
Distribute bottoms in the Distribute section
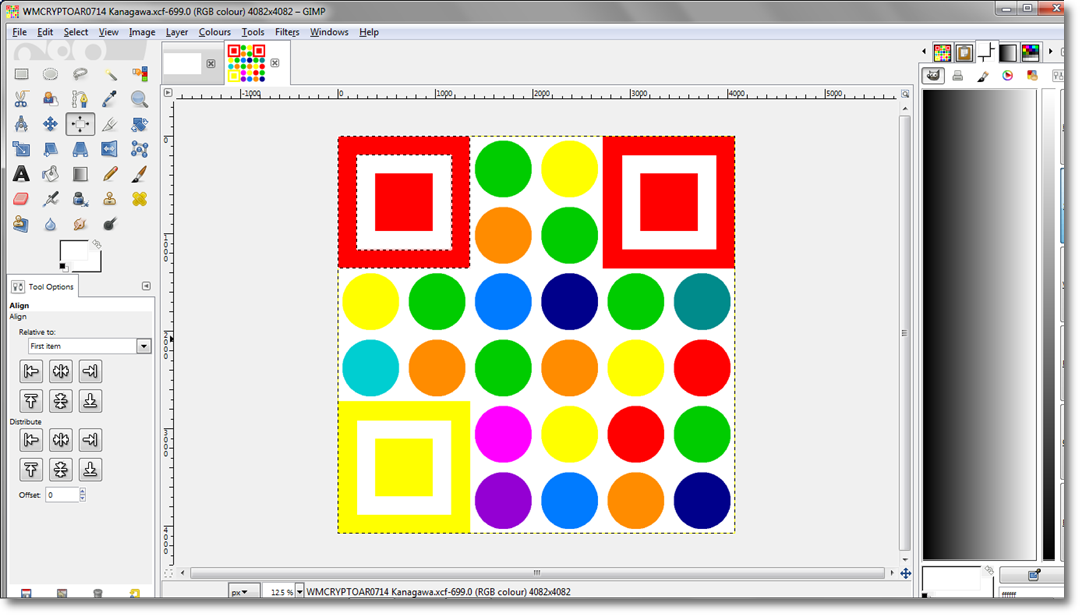90,470
